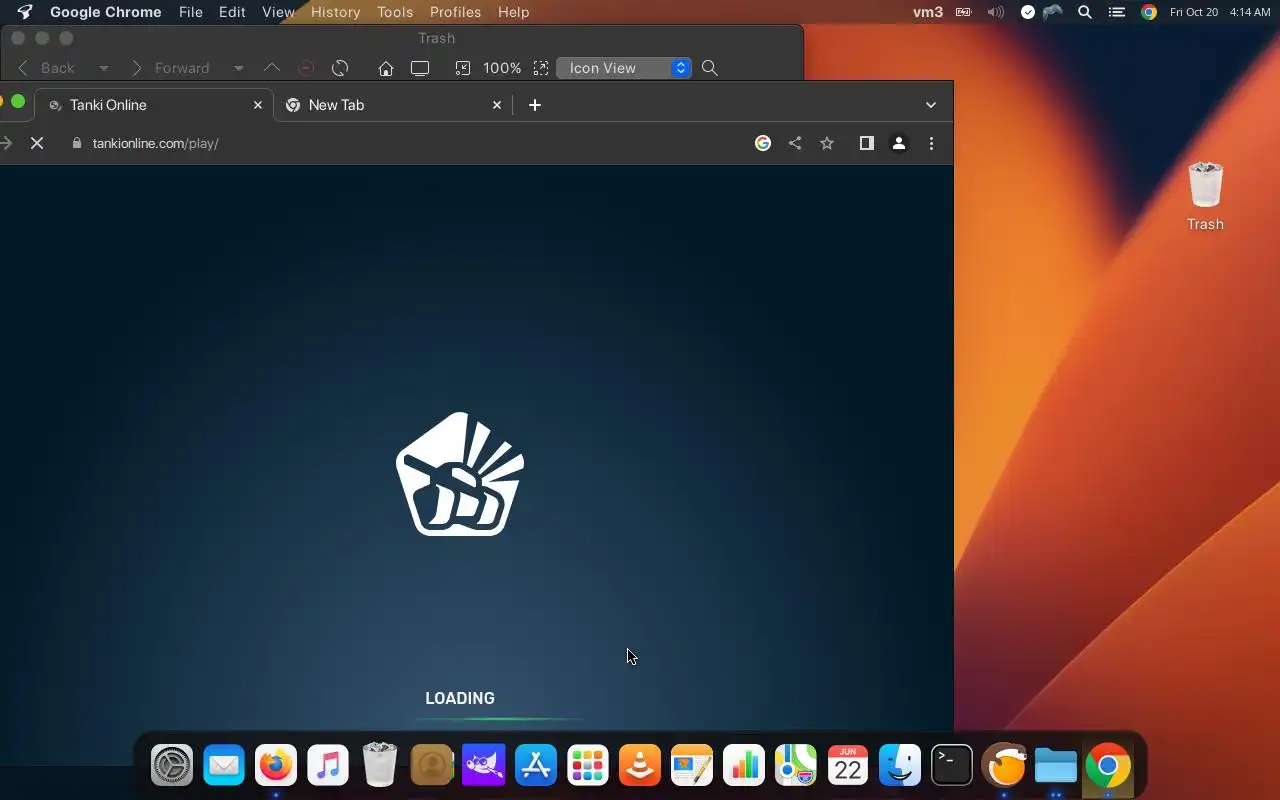Bookmark this tab with the star icon
The image size is (1280, 800).
(827, 143)
